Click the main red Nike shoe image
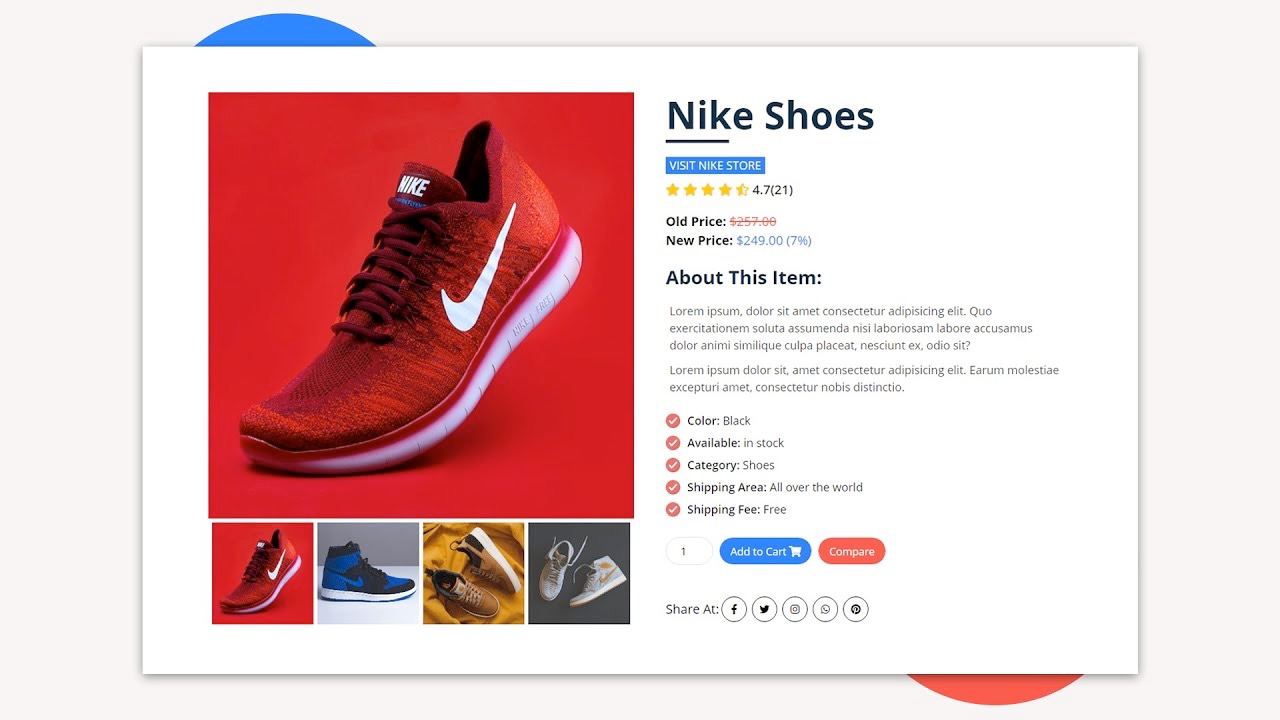Viewport: 1280px width, 720px height. pyautogui.click(x=421, y=305)
